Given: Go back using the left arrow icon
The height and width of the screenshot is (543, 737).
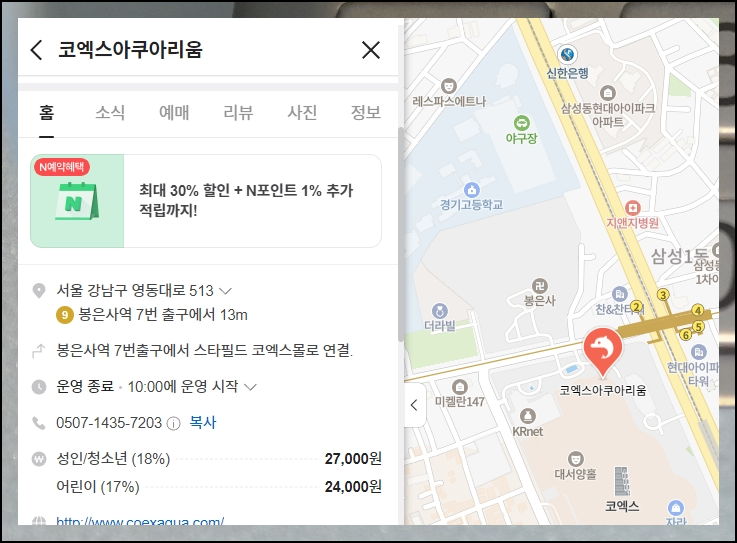Looking at the screenshot, I should [x=36, y=50].
